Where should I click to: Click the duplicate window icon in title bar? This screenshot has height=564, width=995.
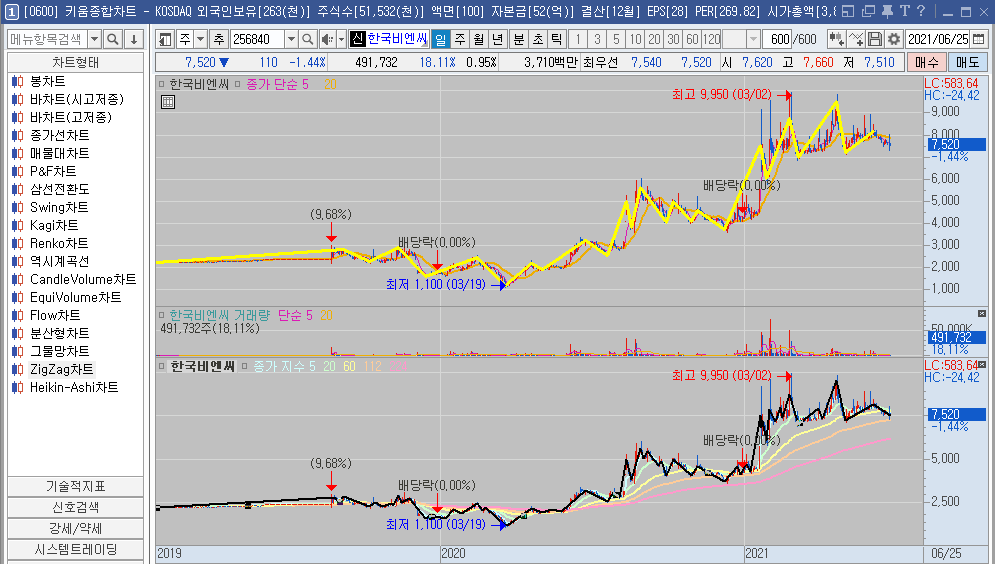tap(868, 11)
